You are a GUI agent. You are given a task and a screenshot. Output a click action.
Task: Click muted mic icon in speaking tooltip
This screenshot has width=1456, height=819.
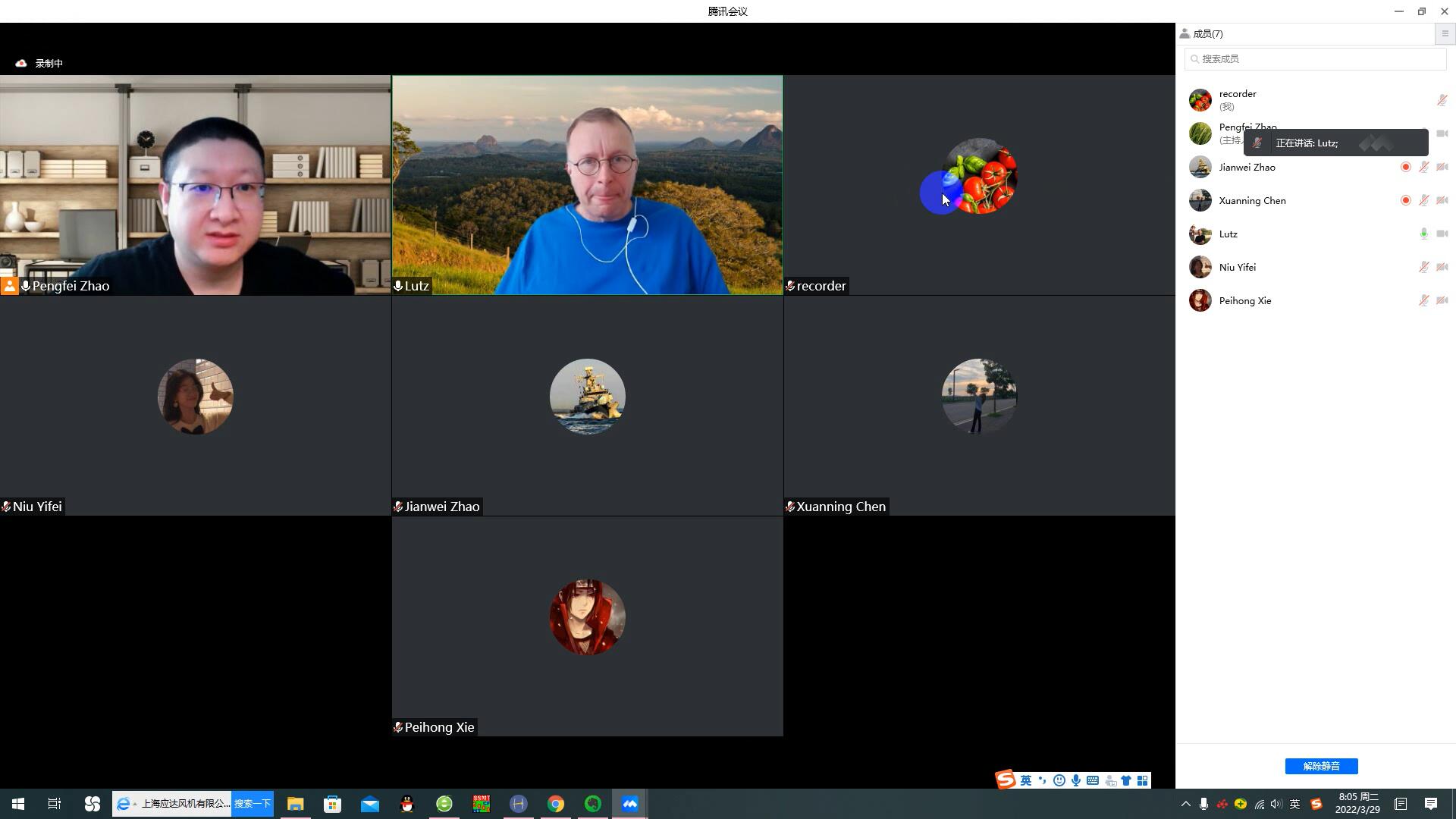pos(1257,143)
